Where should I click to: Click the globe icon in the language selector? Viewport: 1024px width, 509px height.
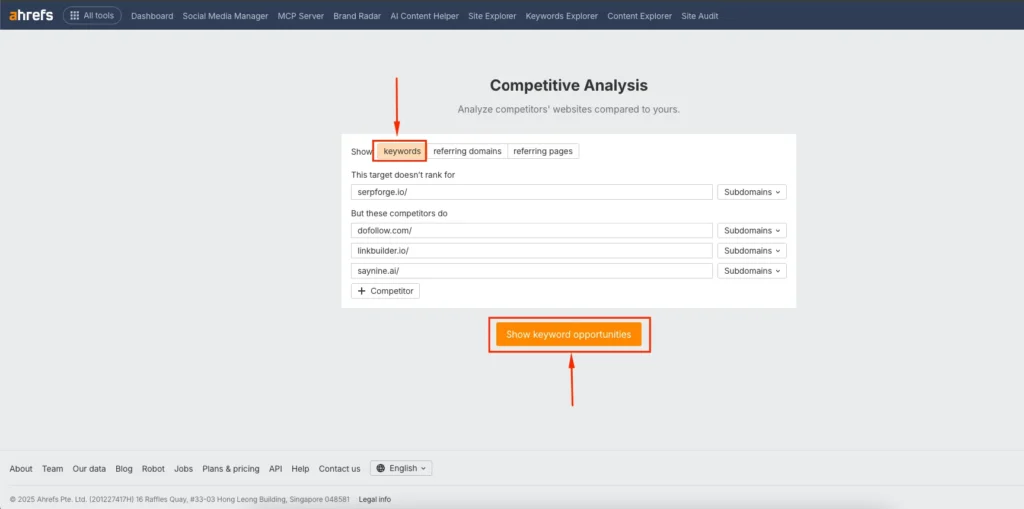(381, 468)
